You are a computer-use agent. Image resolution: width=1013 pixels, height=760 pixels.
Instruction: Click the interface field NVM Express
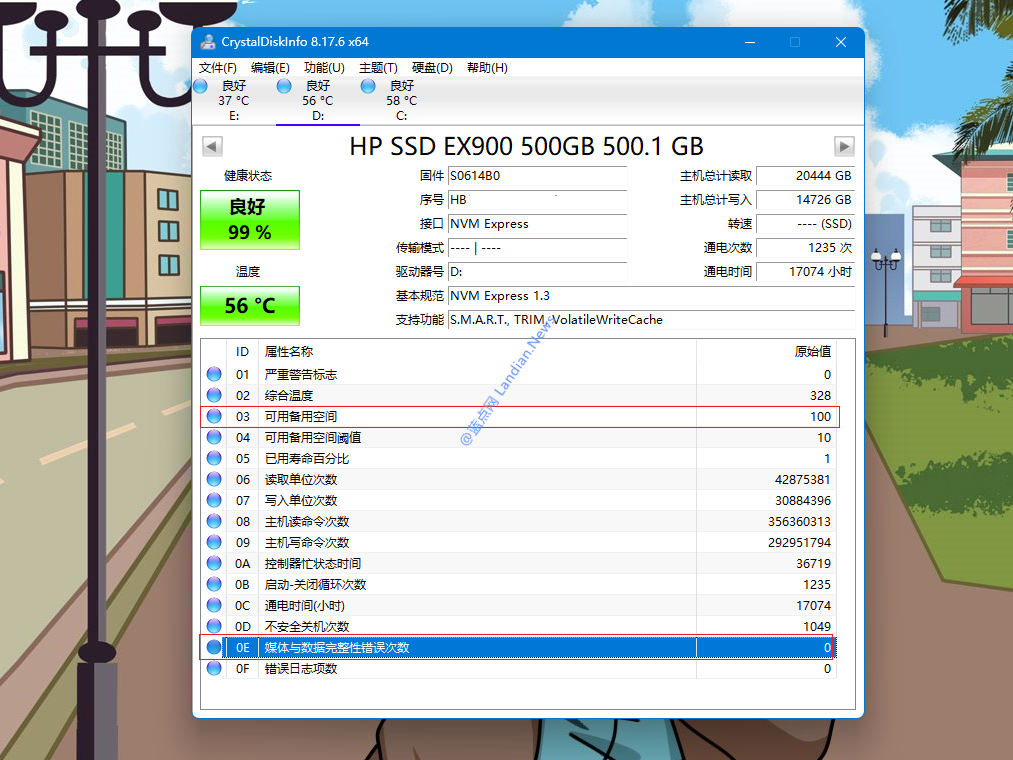pyautogui.click(x=538, y=224)
